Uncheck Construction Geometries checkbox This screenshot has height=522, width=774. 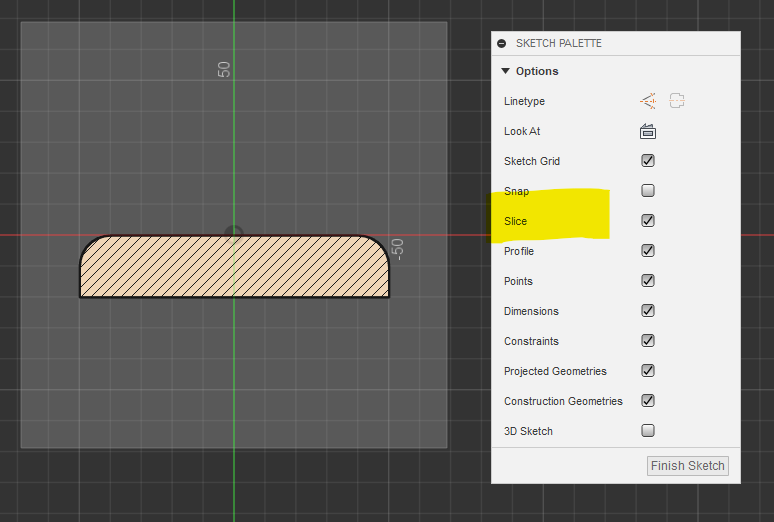(648, 401)
